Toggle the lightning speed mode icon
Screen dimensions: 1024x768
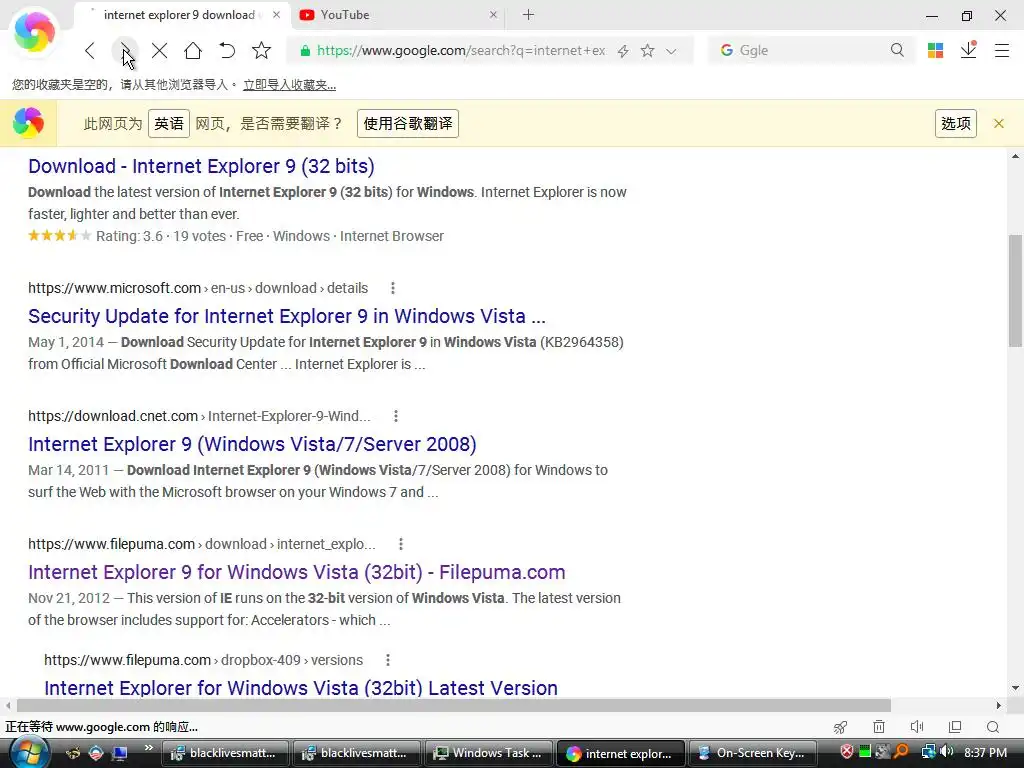pos(623,51)
